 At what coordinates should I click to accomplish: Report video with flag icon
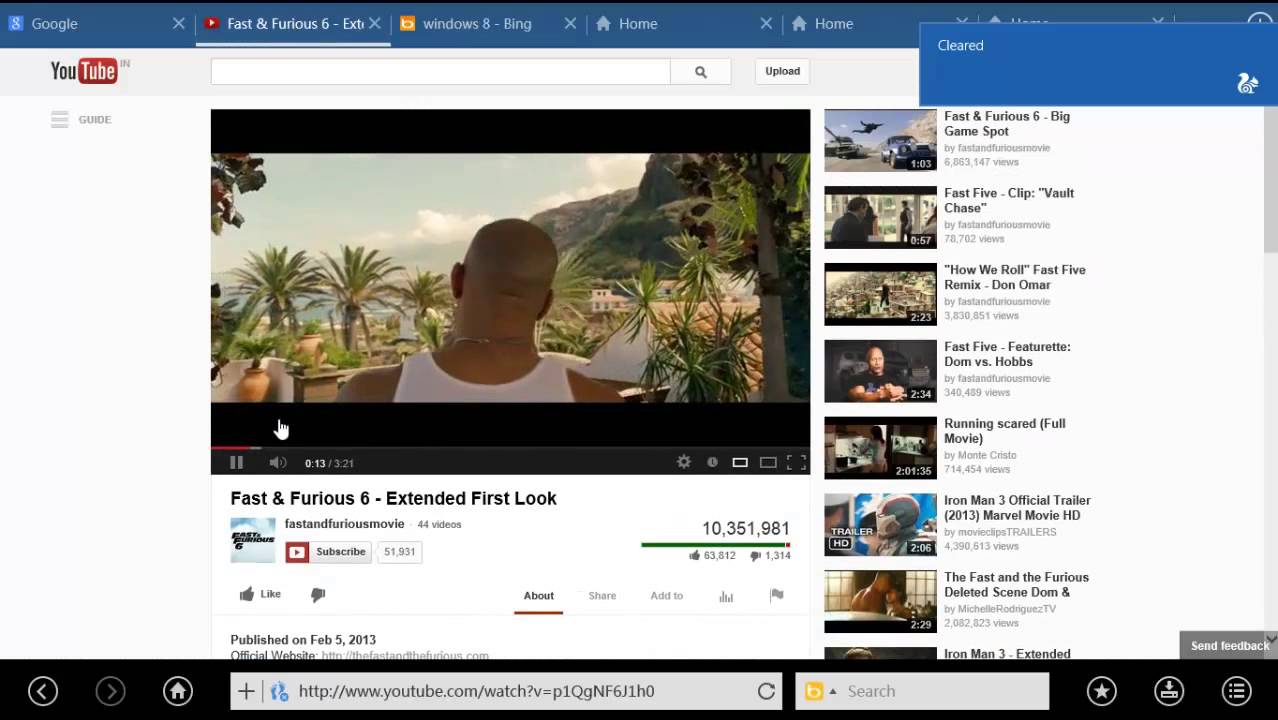pyautogui.click(x=777, y=595)
